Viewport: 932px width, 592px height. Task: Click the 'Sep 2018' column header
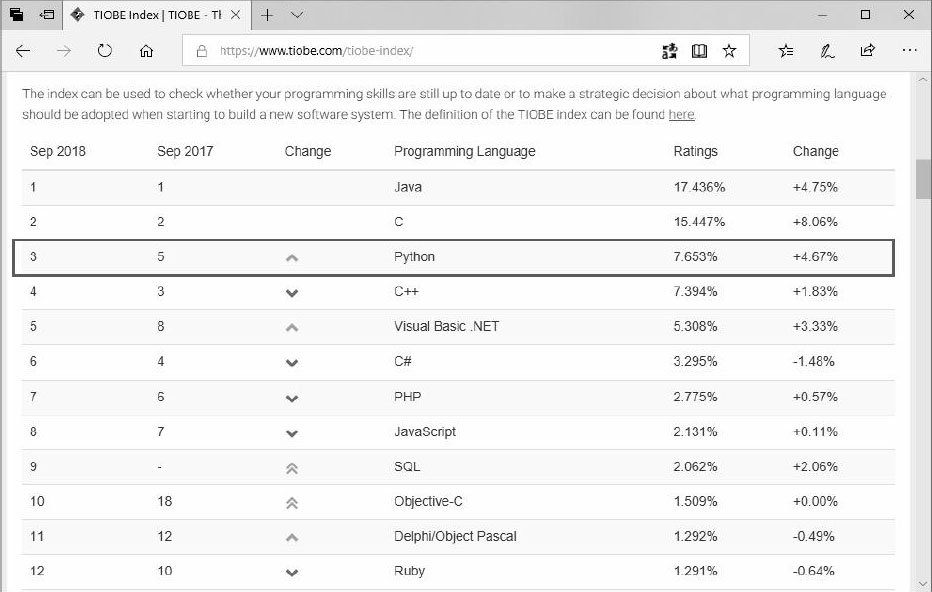tap(58, 151)
